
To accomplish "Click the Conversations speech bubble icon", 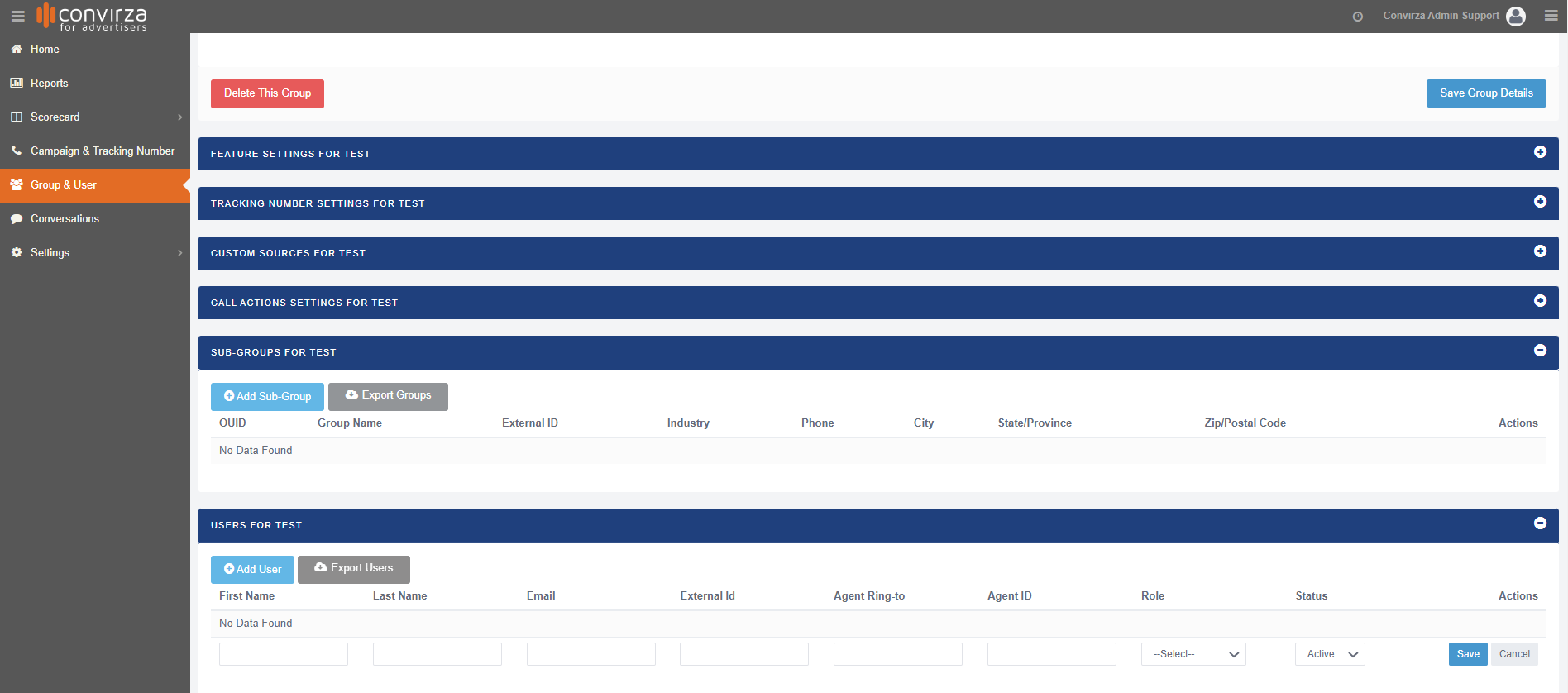I will [x=17, y=219].
